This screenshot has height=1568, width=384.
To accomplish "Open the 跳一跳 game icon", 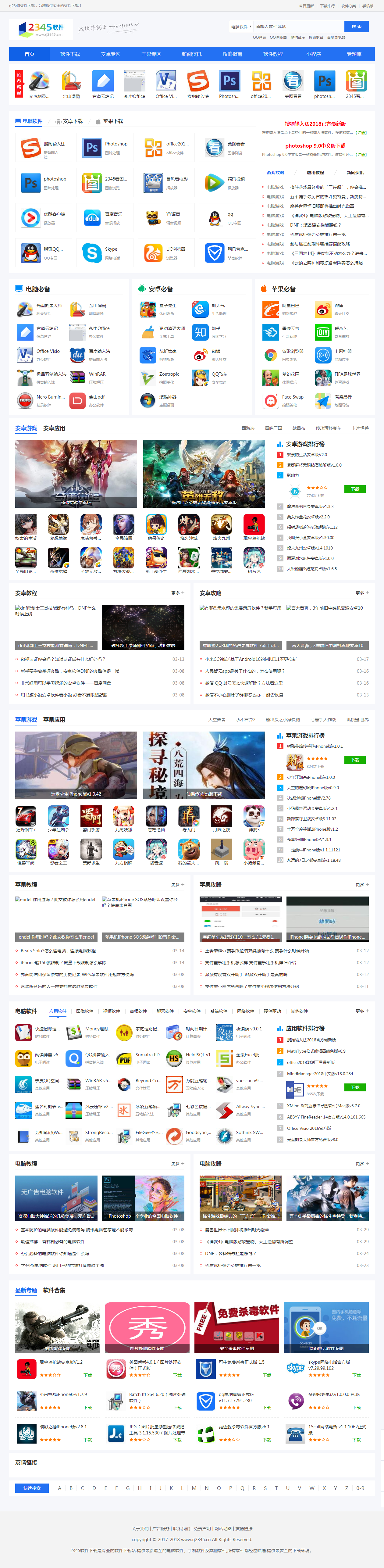I will 221,849.
